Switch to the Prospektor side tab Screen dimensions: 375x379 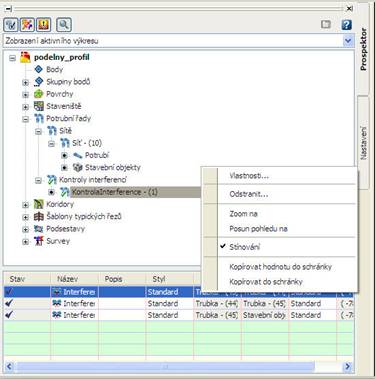[x=364, y=49]
